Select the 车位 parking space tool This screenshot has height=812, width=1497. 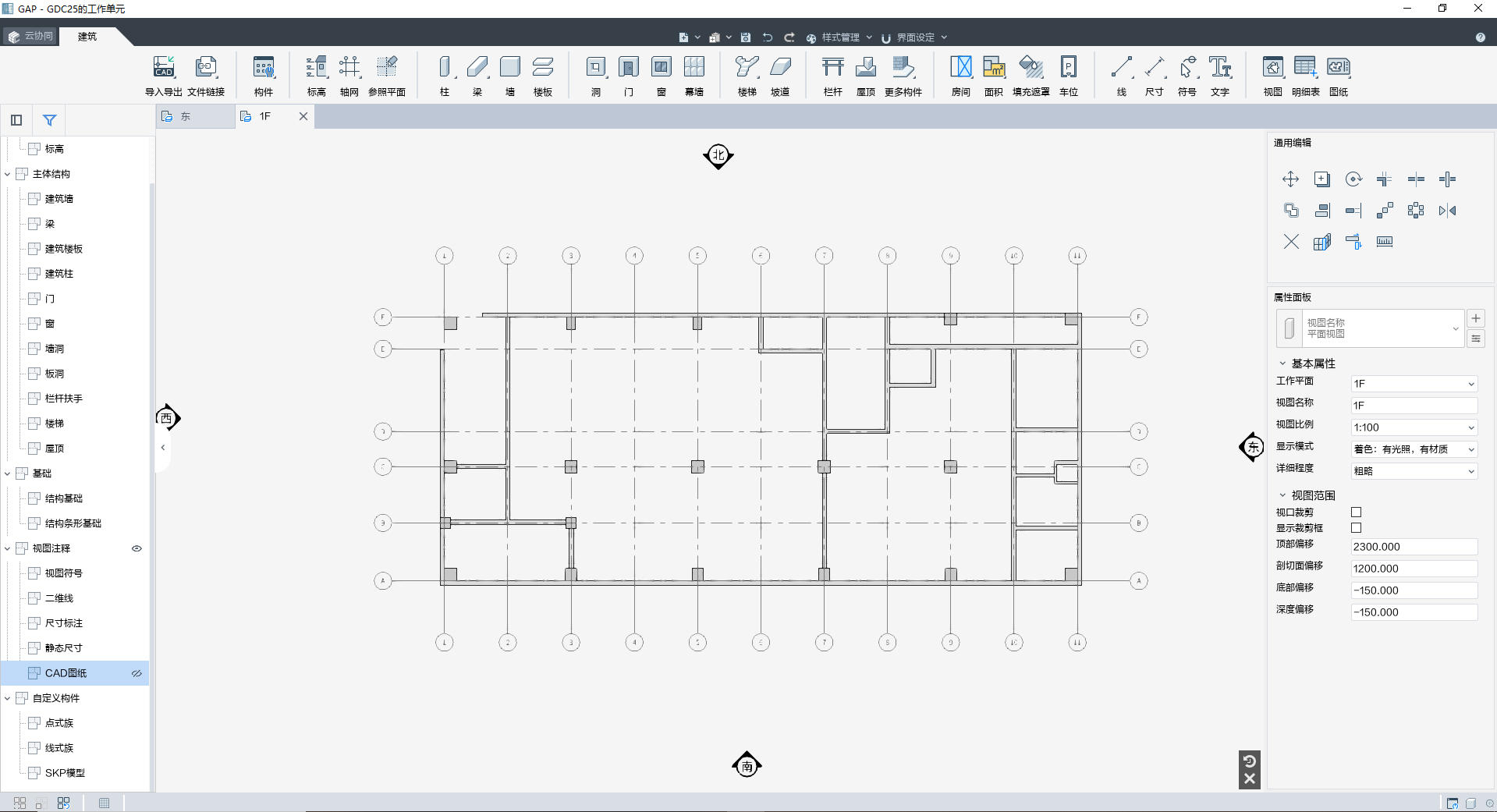pos(1069,76)
